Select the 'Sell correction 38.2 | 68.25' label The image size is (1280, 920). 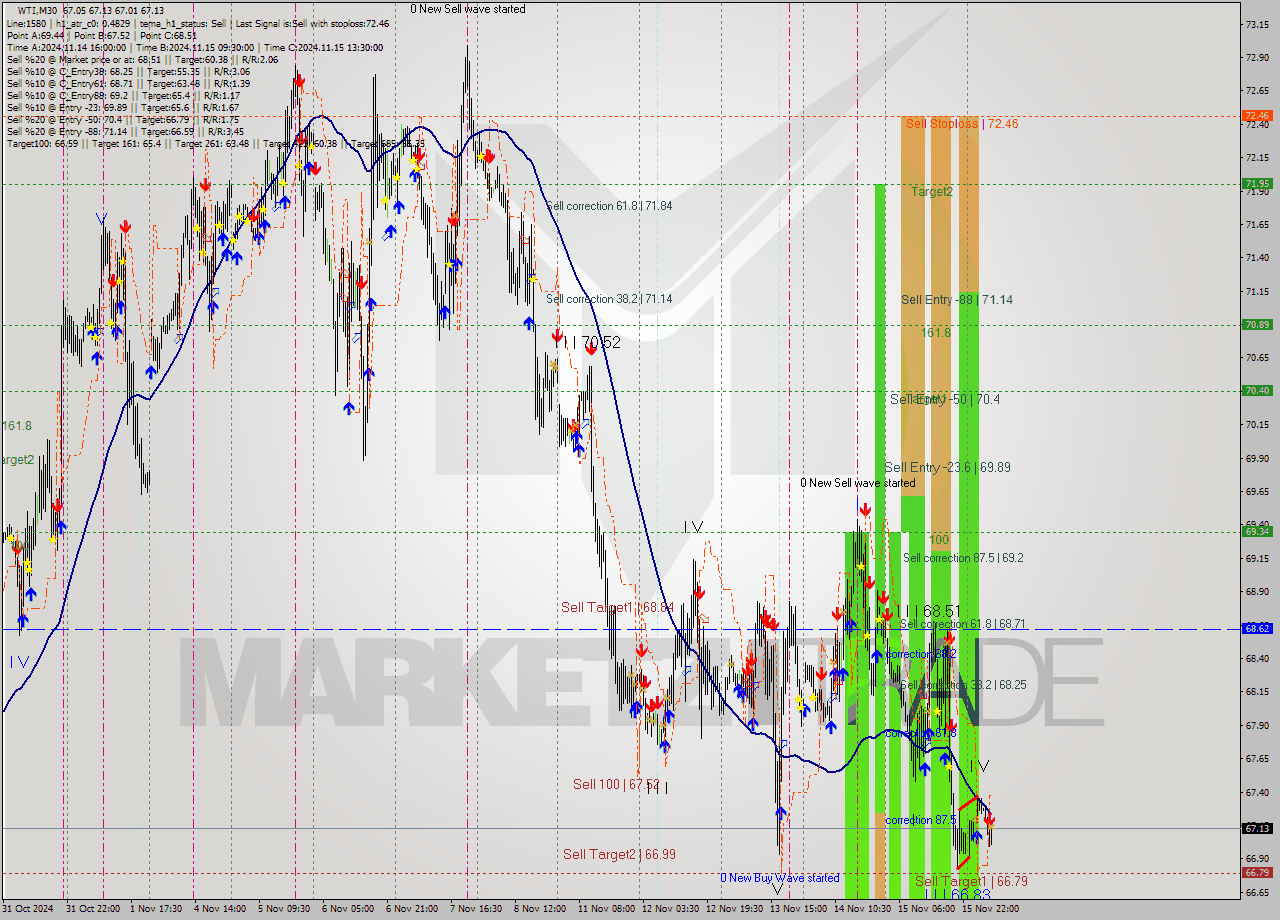pyautogui.click(x=962, y=685)
